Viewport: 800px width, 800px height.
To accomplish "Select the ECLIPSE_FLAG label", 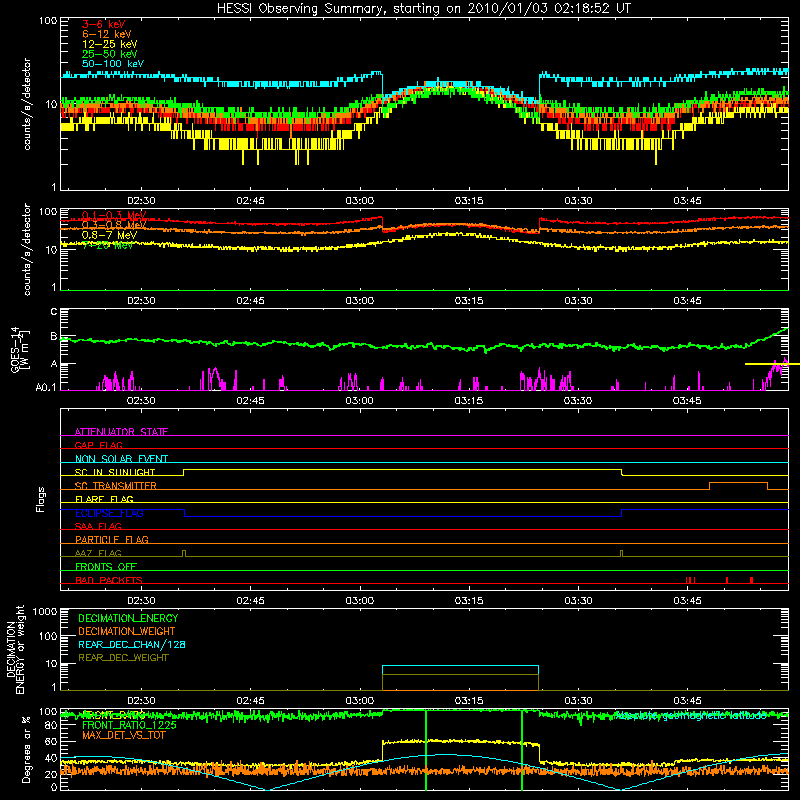I will click(x=109, y=513).
